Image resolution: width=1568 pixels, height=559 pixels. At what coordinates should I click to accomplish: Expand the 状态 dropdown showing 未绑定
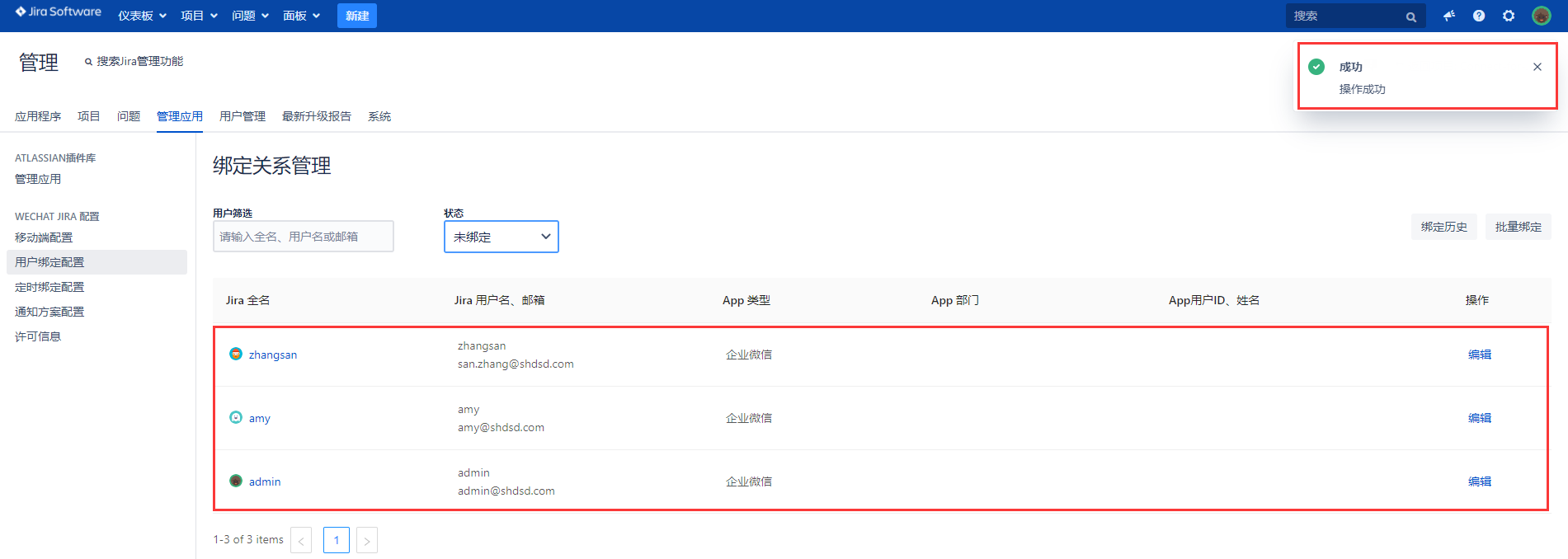501,237
